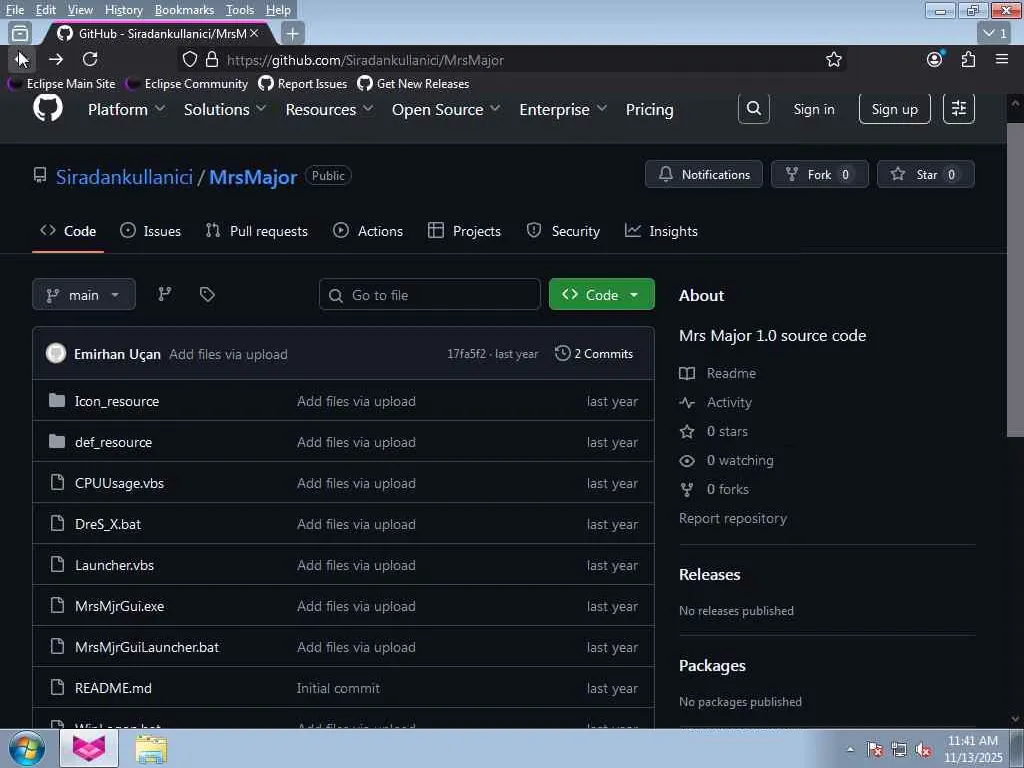The width and height of the screenshot is (1024, 768).
Task: Open a new browser tab with plus
Action: 293,33
